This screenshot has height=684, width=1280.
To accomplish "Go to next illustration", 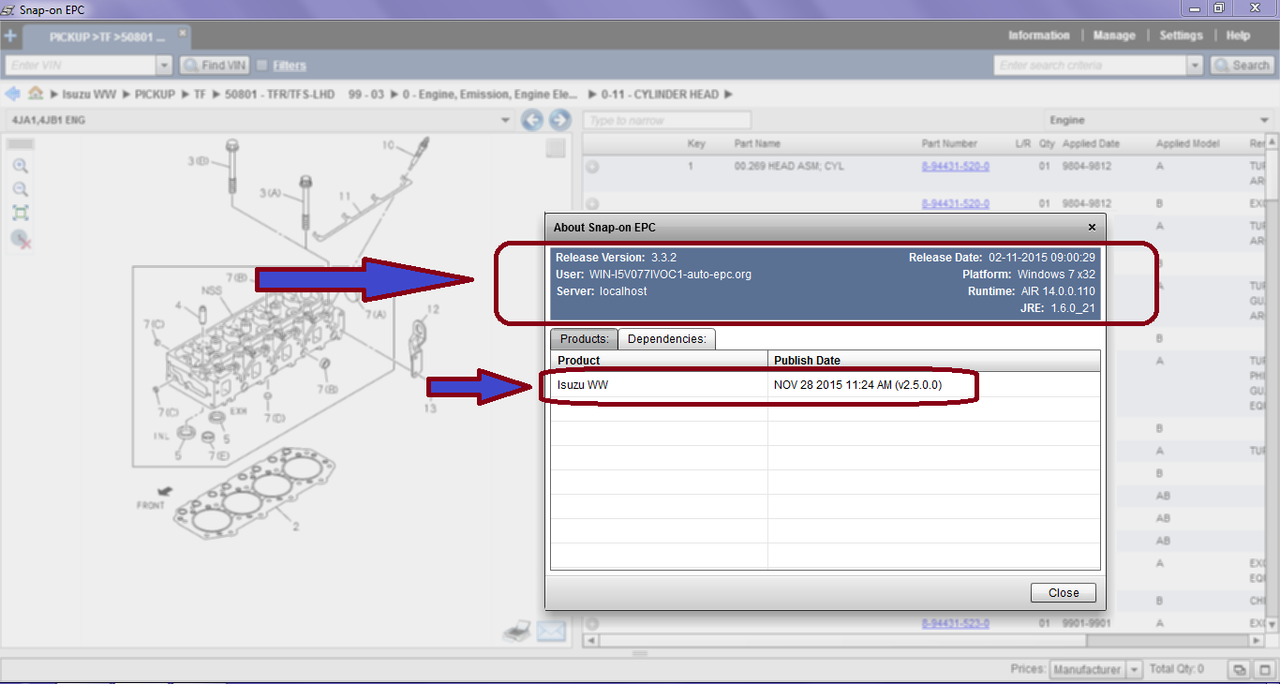I will tap(559, 120).
